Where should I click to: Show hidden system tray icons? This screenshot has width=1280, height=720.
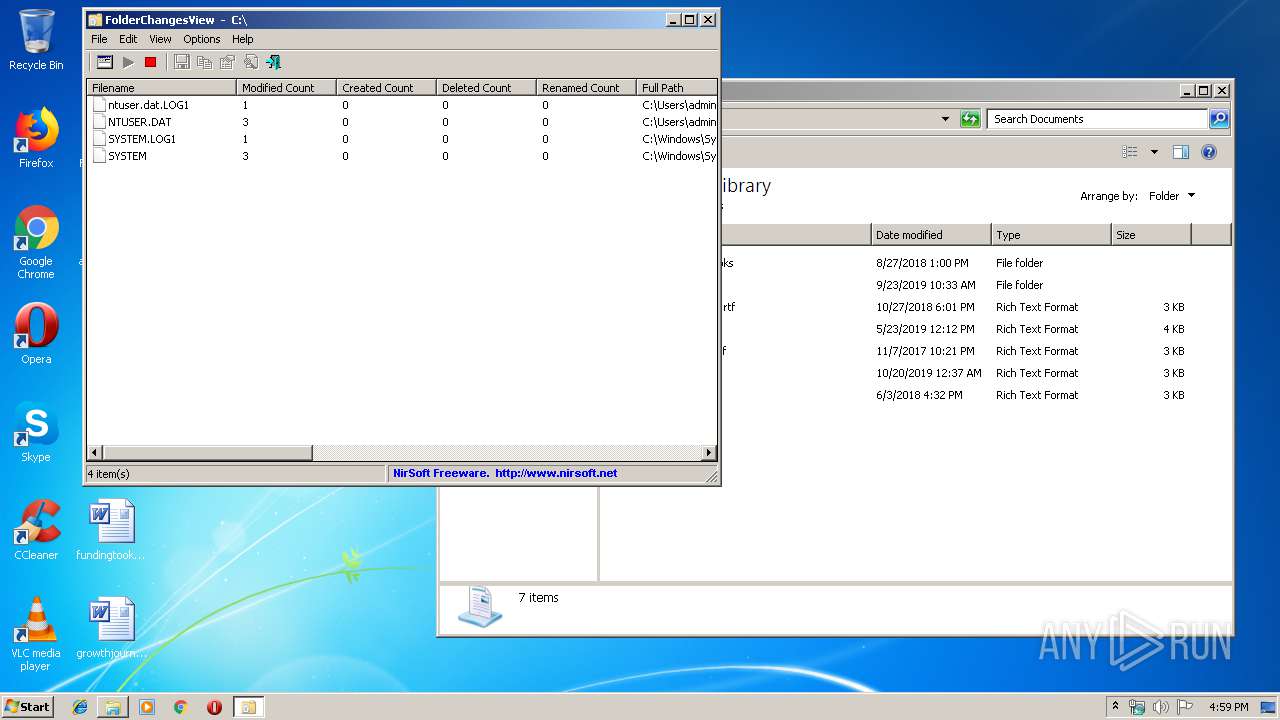coord(1116,707)
